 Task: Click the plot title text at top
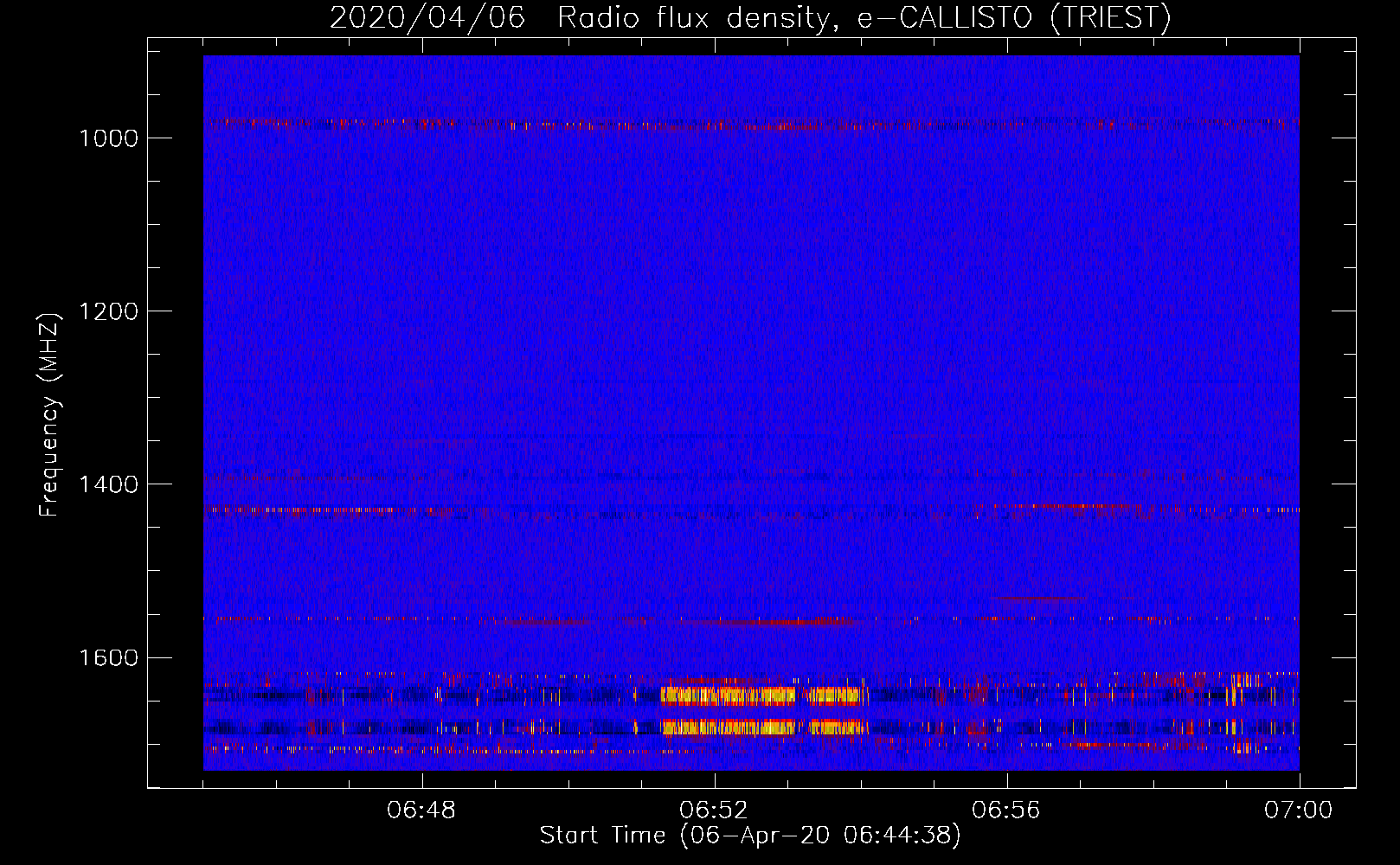click(750, 17)
